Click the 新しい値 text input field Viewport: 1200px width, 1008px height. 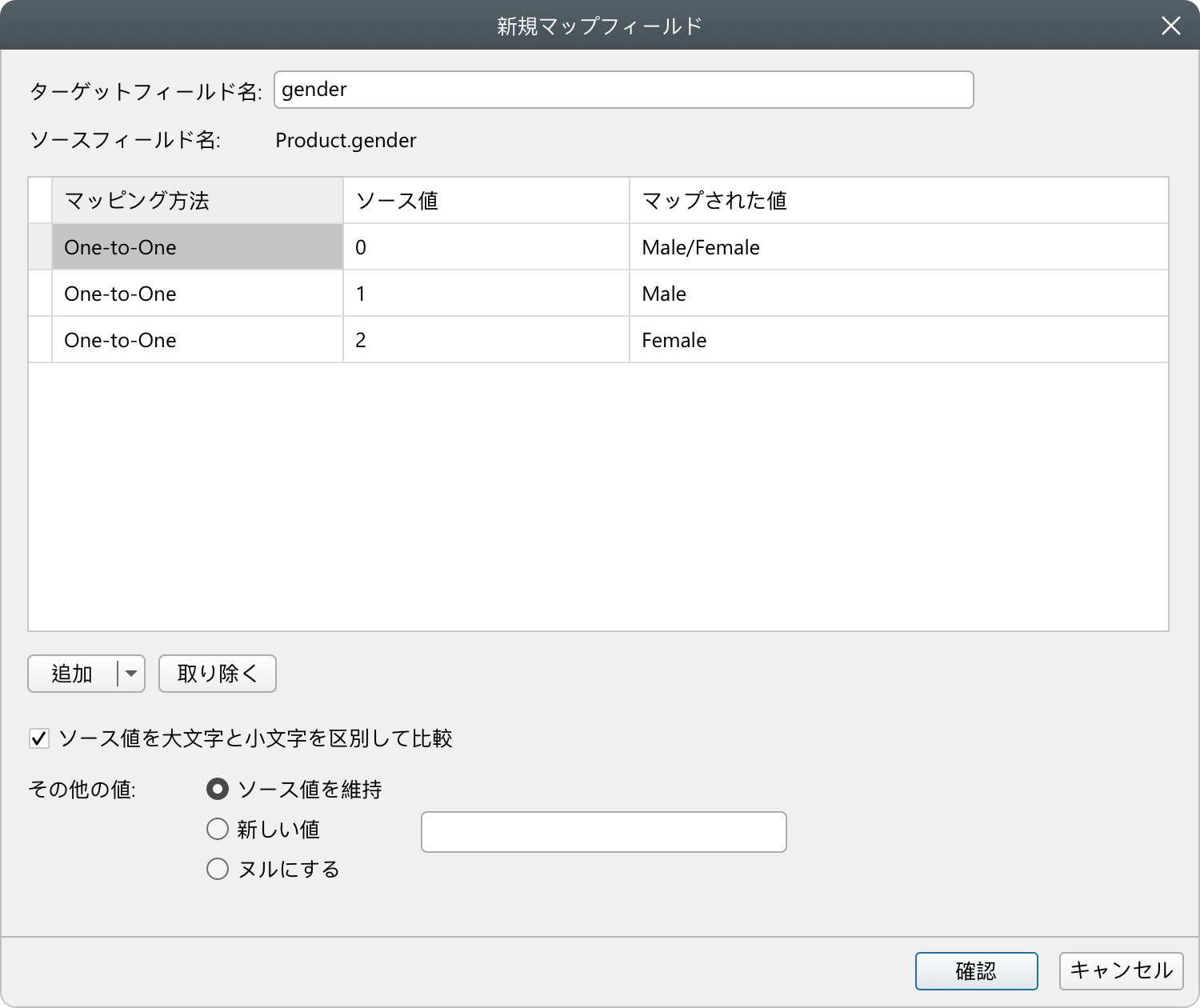pyautogui.click(x=604, y=832)
